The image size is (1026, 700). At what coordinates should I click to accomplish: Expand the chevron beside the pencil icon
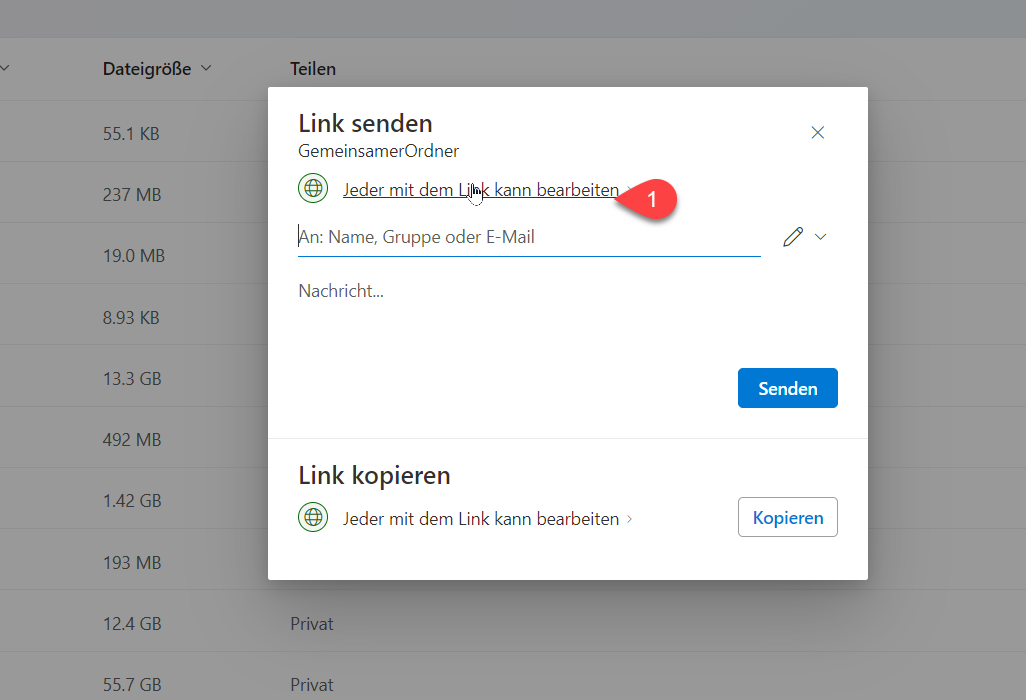[821, 237]
